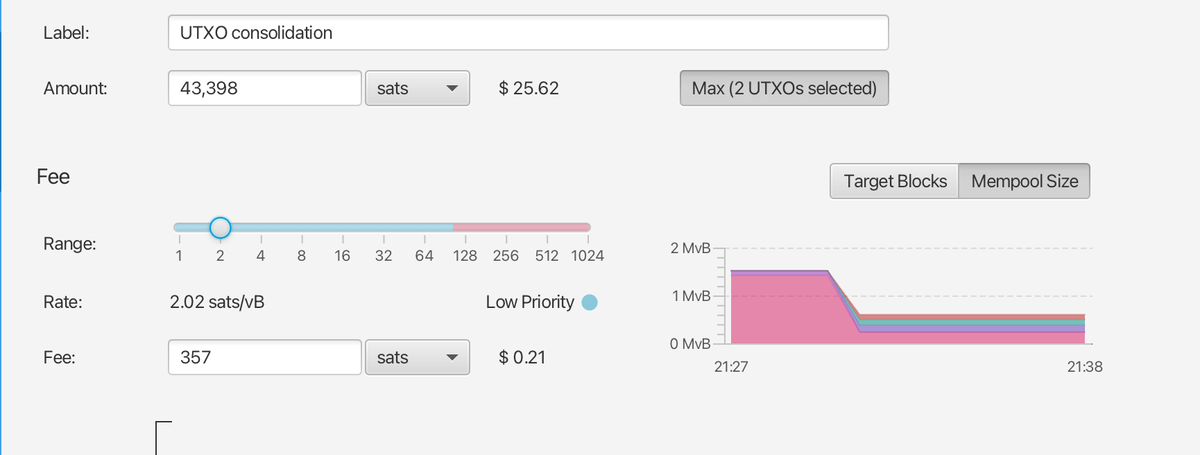This screenshot has width=1200, height=455.
Task: Switch to Target Blocks view
Action: point(894,181)
